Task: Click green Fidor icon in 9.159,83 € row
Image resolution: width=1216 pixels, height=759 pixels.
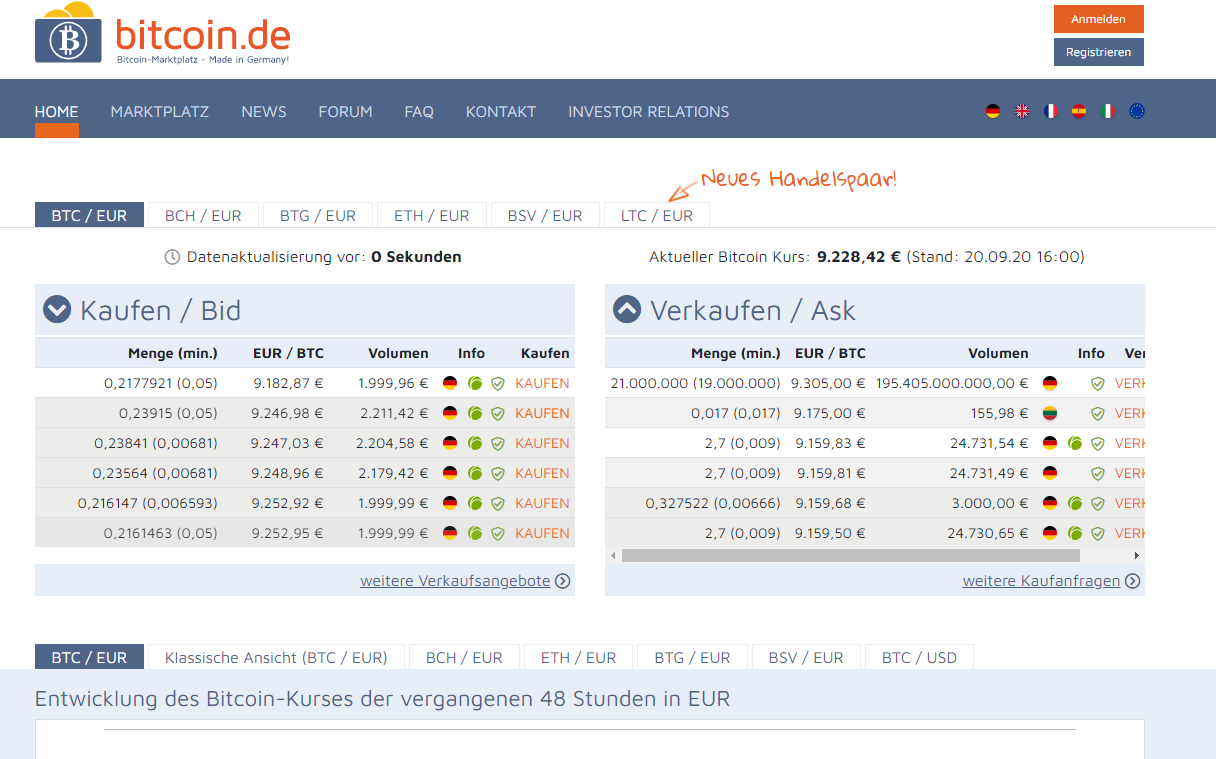Action: coord(1075,443)
